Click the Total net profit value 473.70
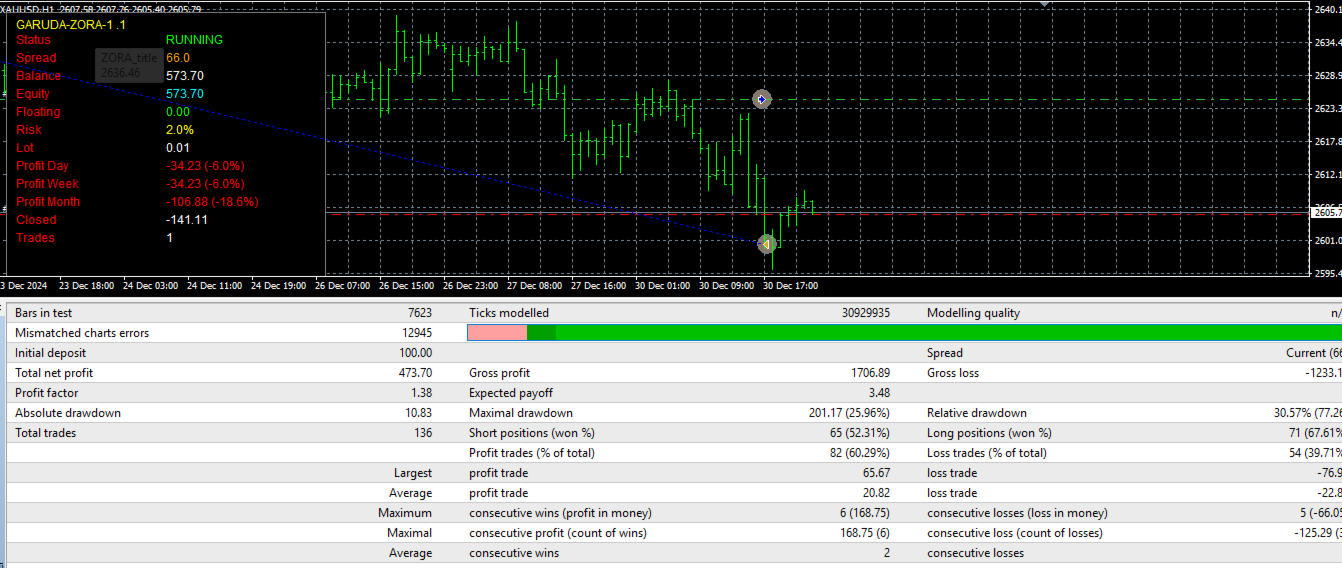Image resolution: width=1342 pixels, height=568 pixels. [x=415, y=373]
